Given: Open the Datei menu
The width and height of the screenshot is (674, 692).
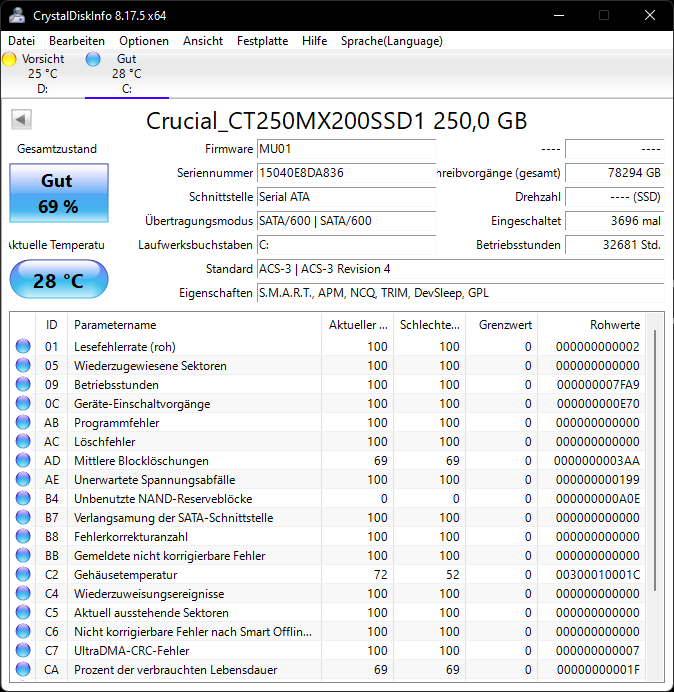Looking at the screenshot, I should coord(21,41).
